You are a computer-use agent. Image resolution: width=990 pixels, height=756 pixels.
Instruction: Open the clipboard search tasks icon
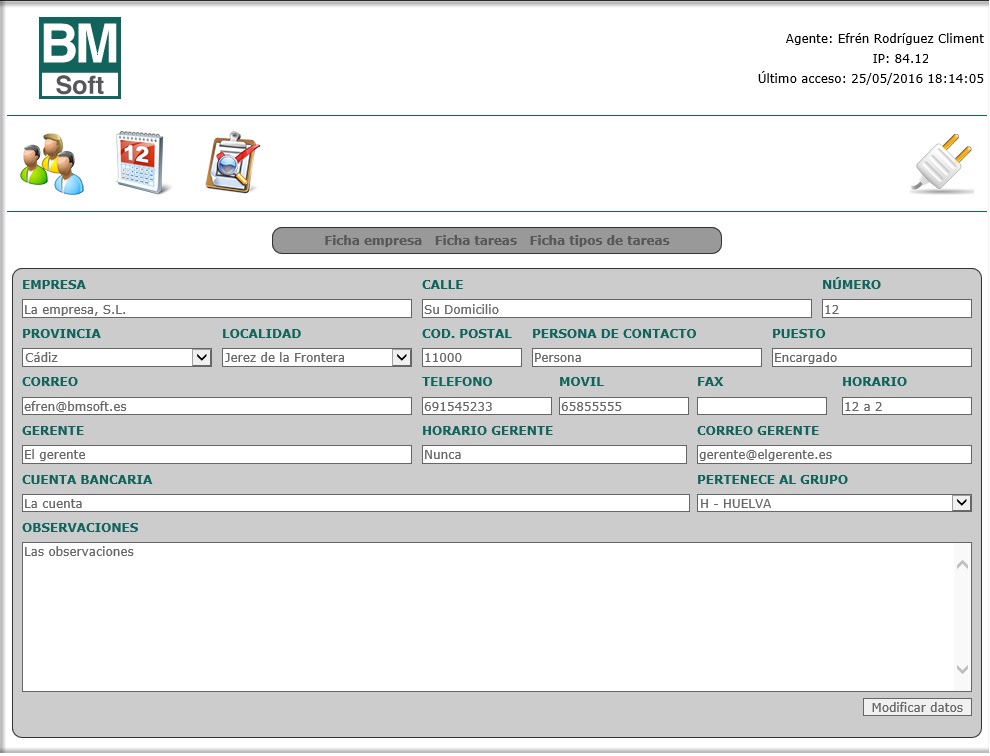pos(233,163)
